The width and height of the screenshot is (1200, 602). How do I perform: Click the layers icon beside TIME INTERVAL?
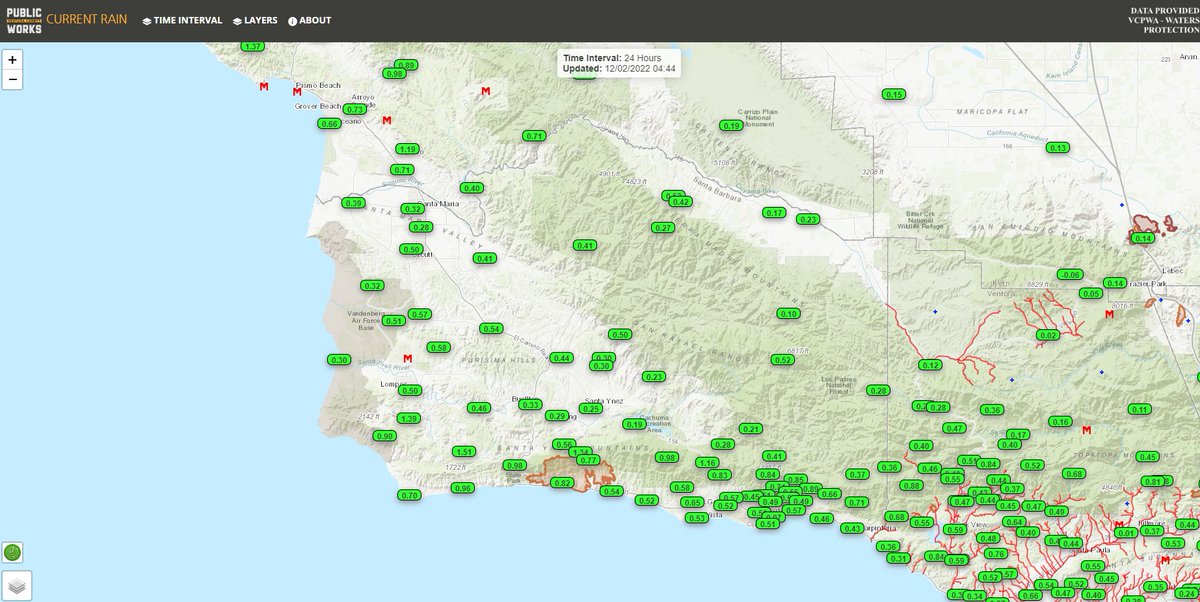[146, 20]
